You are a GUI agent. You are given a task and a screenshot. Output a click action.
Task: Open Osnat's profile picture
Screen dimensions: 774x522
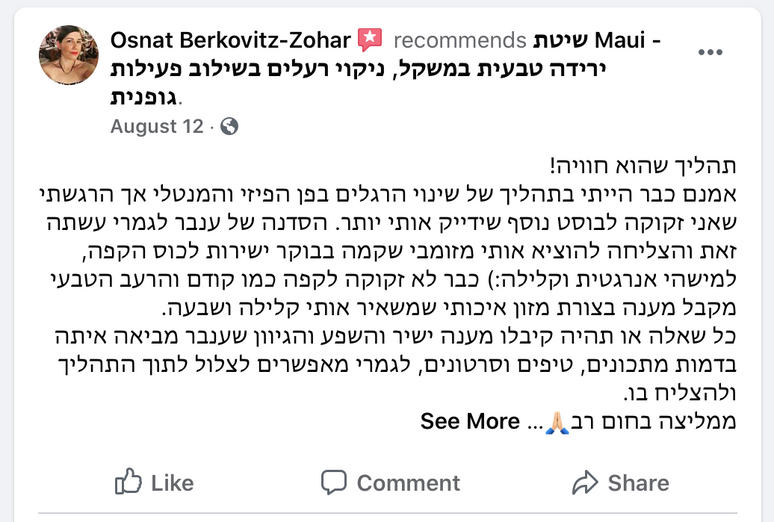(x=68, y=55)
